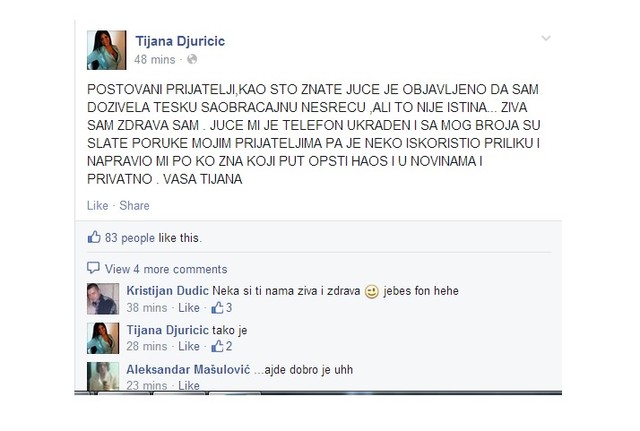Click thumbs-up icon with 3 likes
The width and height of the screenshot is (640, 431).
coord(217,307)
